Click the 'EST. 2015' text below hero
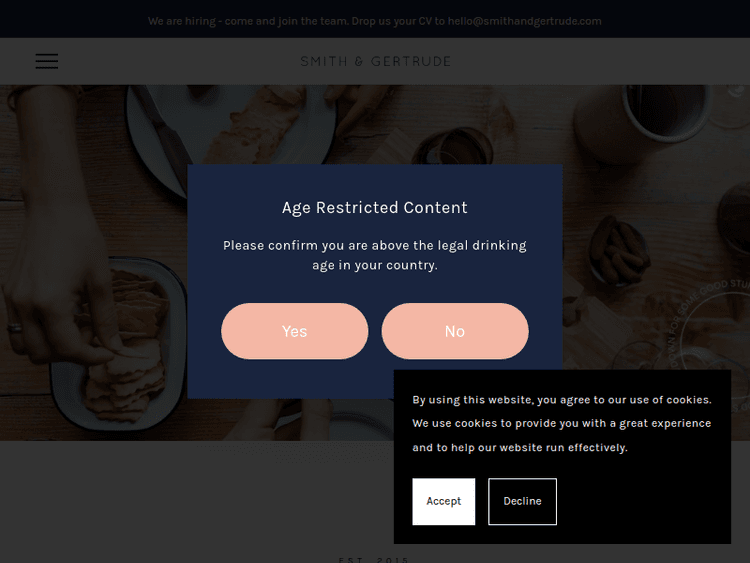 pos(374,558)
